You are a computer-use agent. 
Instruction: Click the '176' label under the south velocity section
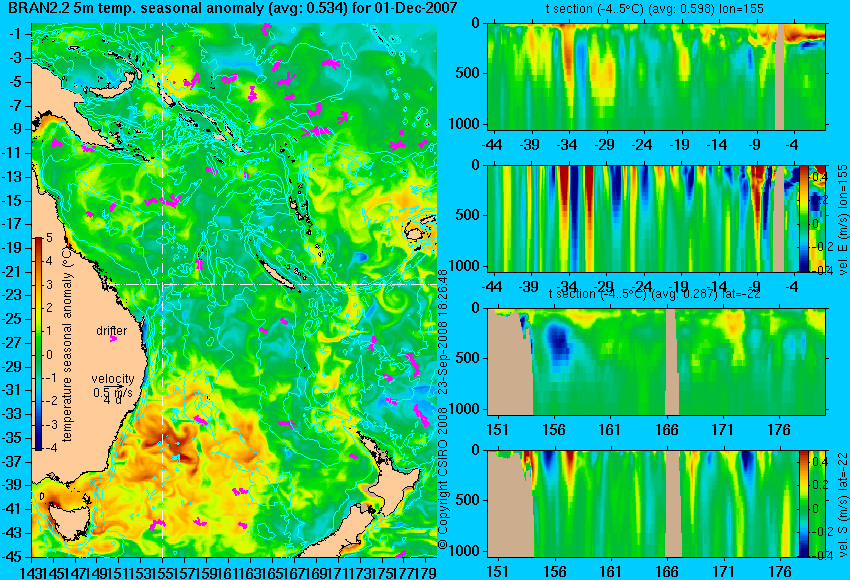[x=779, y=572]
